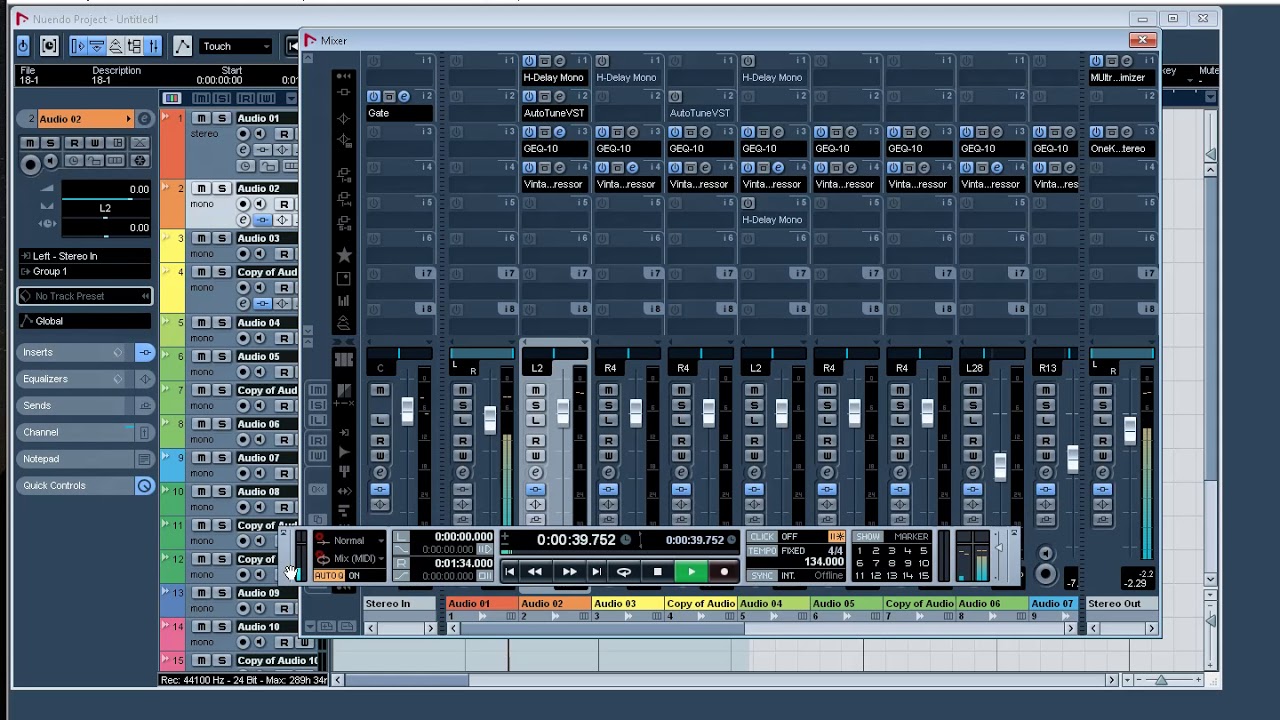Click the Record button on transport

point(724,572)
